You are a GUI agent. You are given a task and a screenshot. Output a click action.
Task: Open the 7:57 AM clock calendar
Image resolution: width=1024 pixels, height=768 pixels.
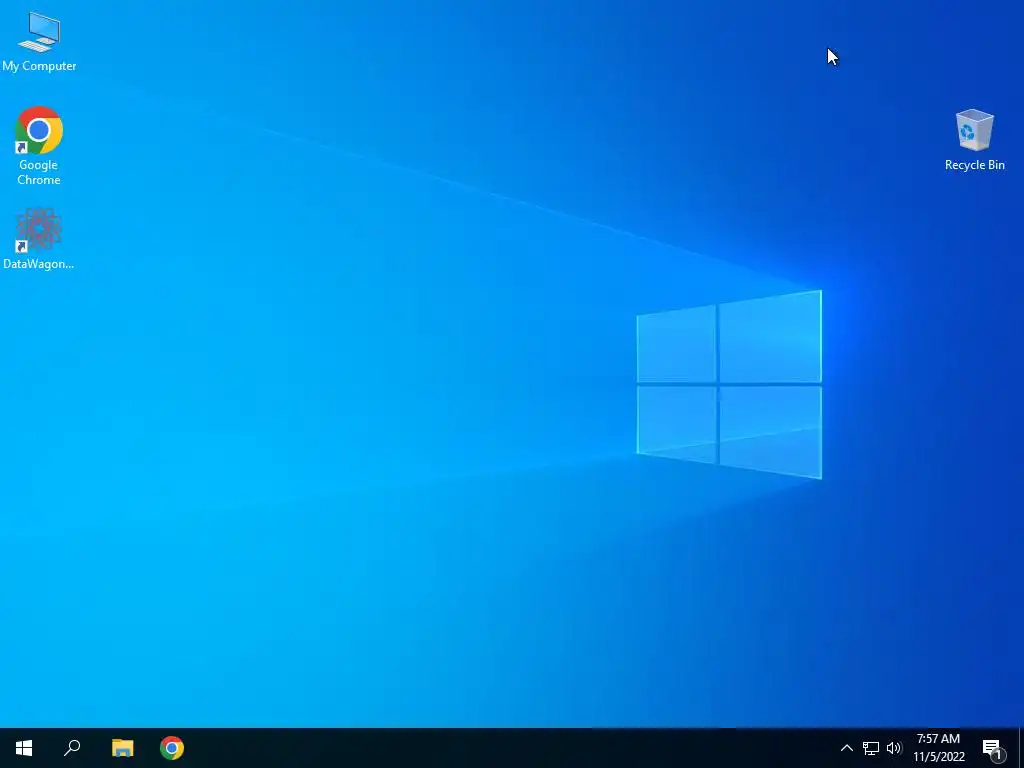point(938,748)
